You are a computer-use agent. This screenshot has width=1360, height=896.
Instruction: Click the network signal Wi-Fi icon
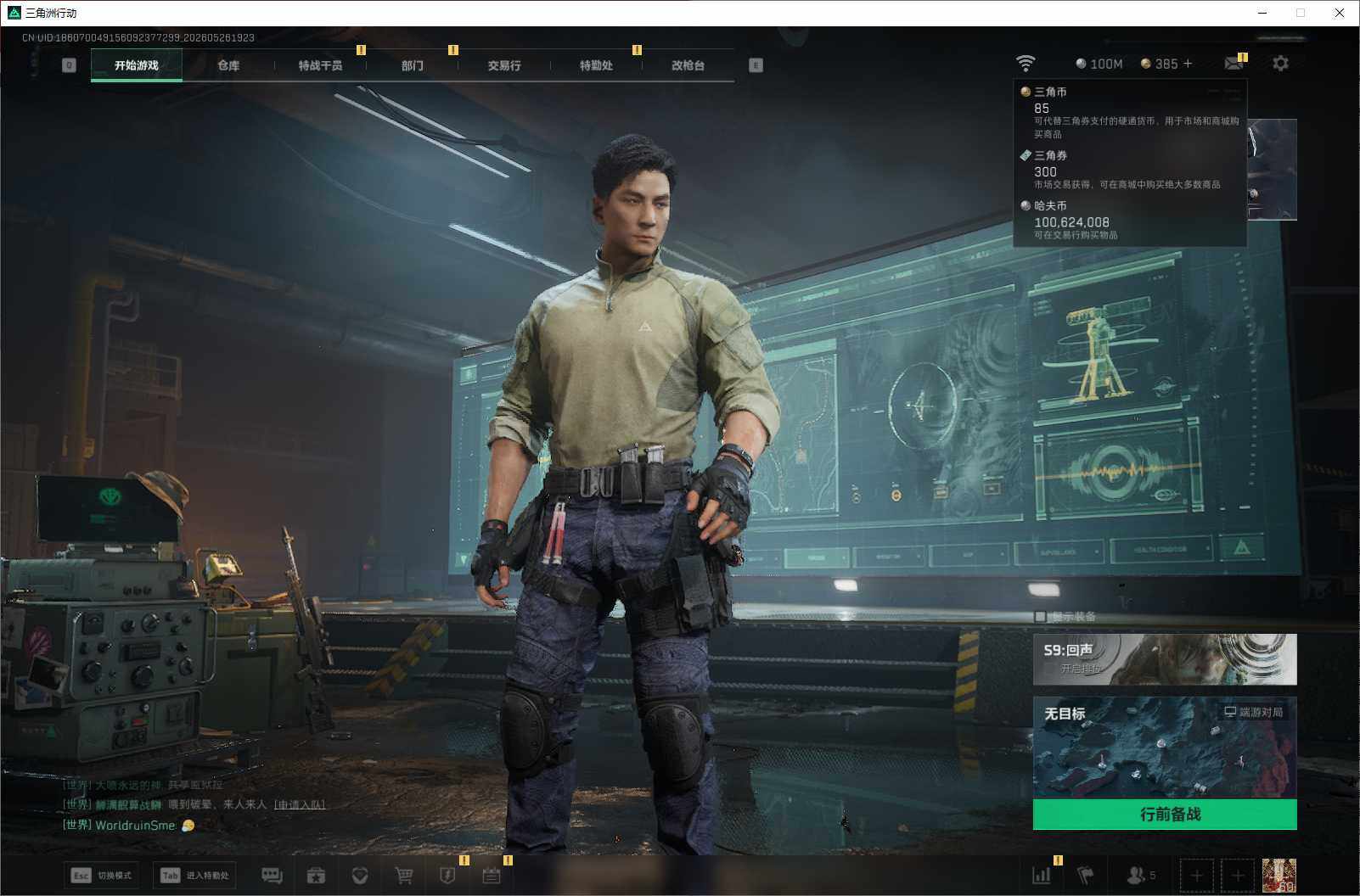1026,64
